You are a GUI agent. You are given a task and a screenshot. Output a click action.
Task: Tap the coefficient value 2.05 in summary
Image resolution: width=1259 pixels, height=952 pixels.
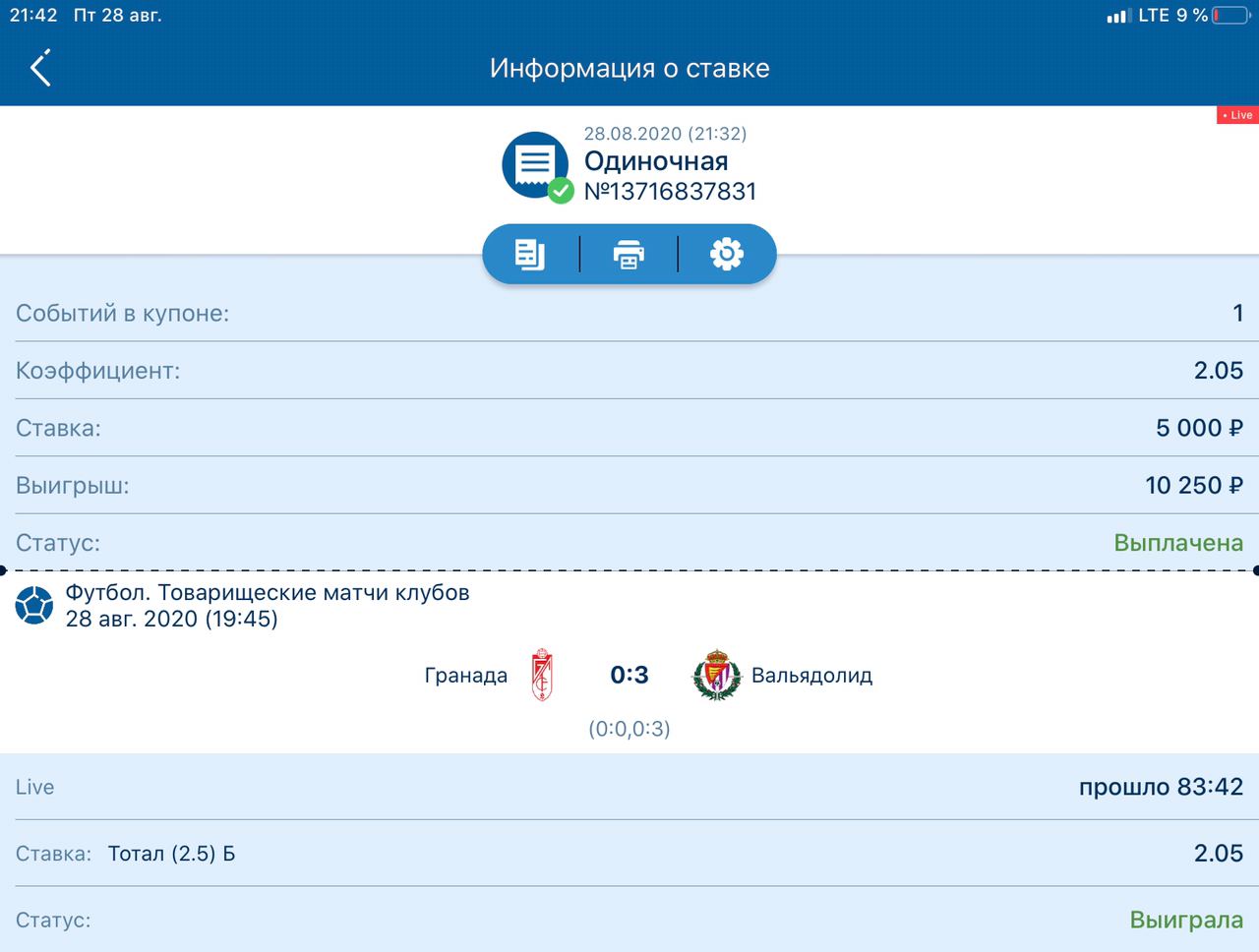[x=1219, y=371]
